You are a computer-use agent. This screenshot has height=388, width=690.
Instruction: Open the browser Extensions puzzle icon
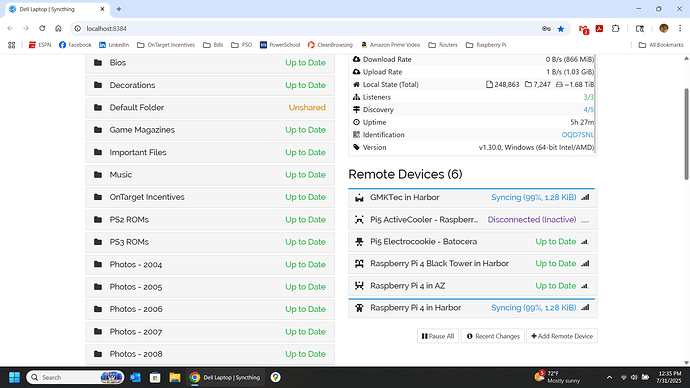pyautogui.click(x=616, y=29)
